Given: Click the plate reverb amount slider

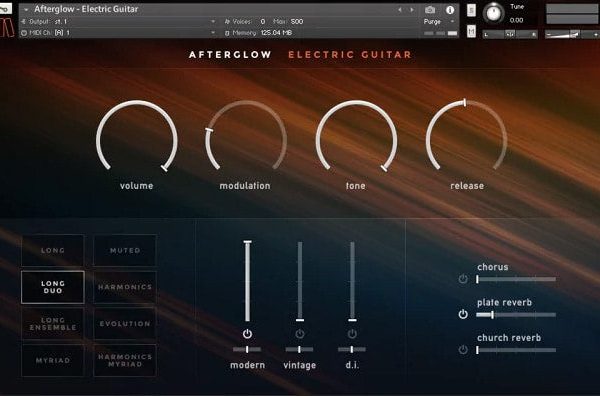Looking at the screenshot, I should pos(516,315).
